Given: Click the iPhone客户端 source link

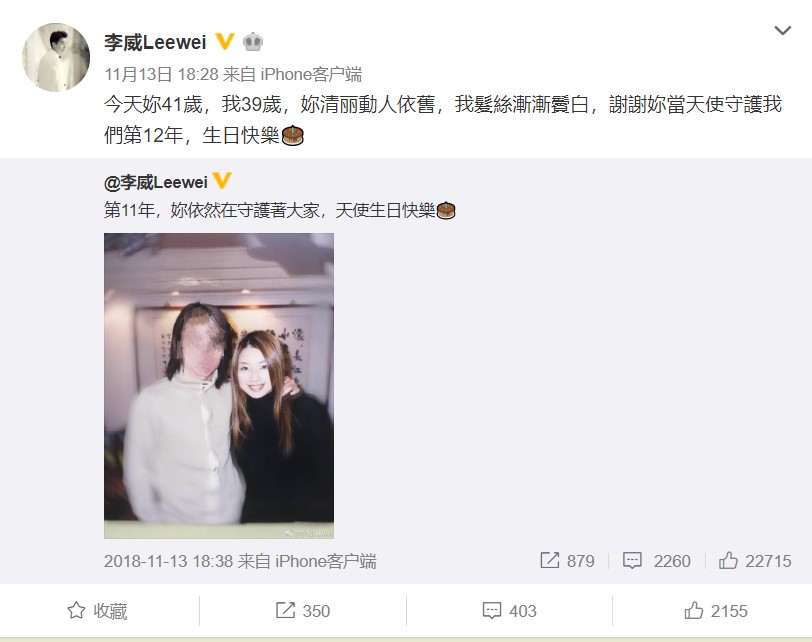Looking at the screenshot, I should 311,75.
